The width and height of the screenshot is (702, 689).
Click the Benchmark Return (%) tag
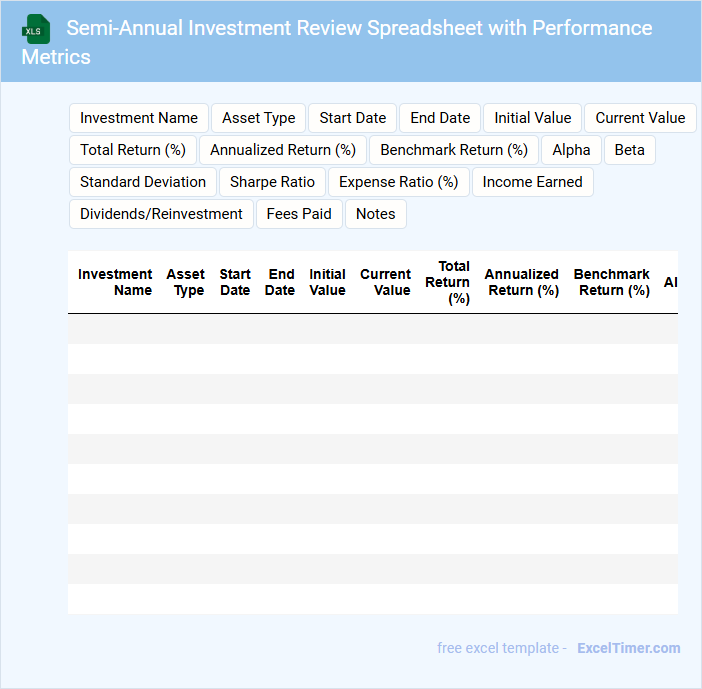(454, 150)
